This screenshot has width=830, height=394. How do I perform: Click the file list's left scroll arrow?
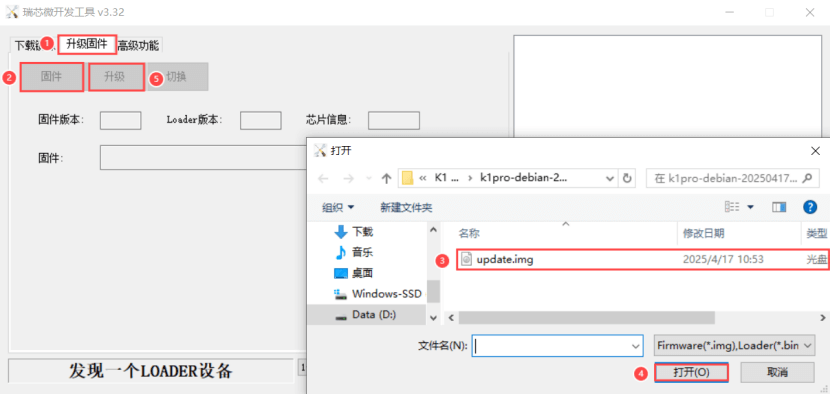click(451, 318)
